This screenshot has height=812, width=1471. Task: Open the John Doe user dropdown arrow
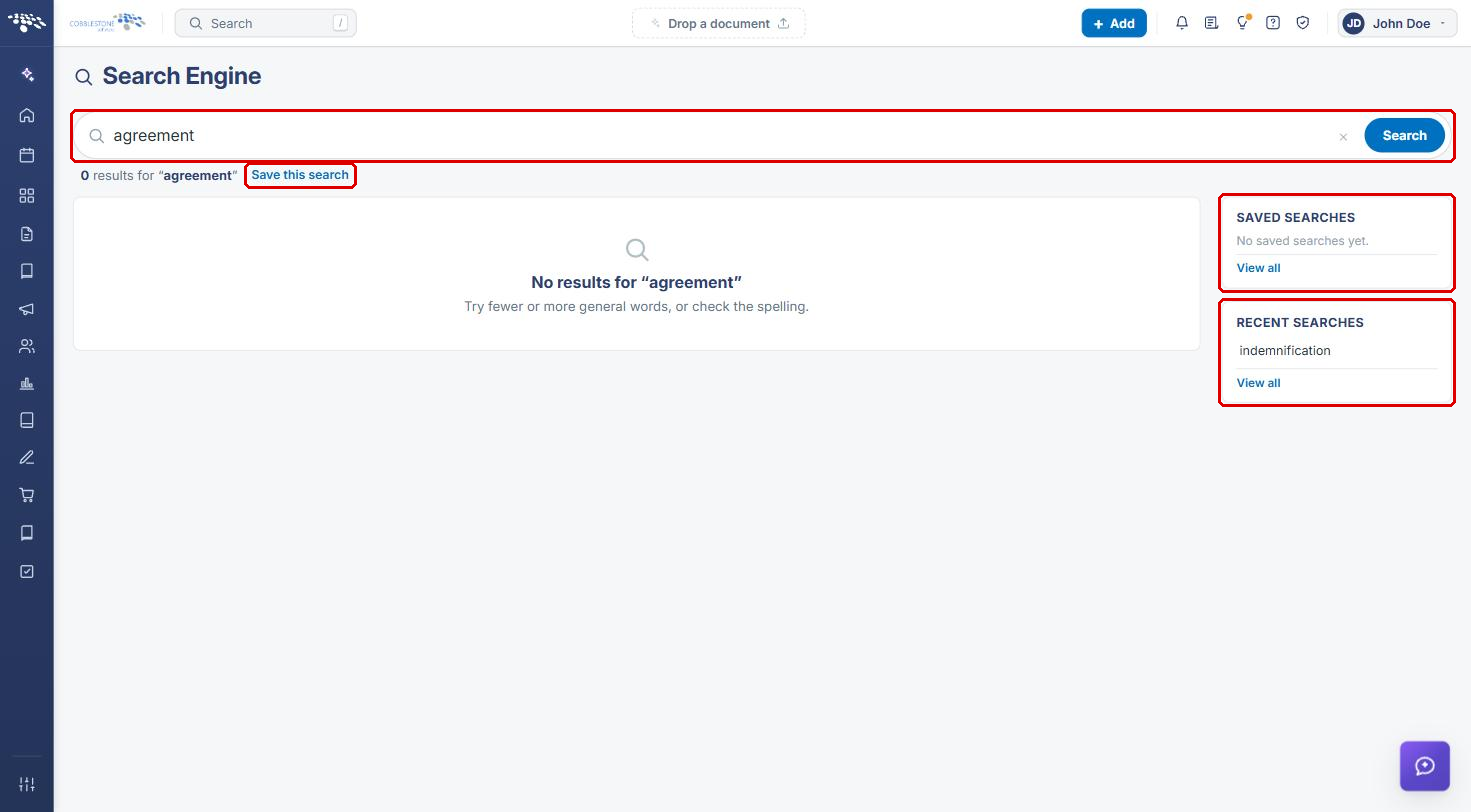1443,23
